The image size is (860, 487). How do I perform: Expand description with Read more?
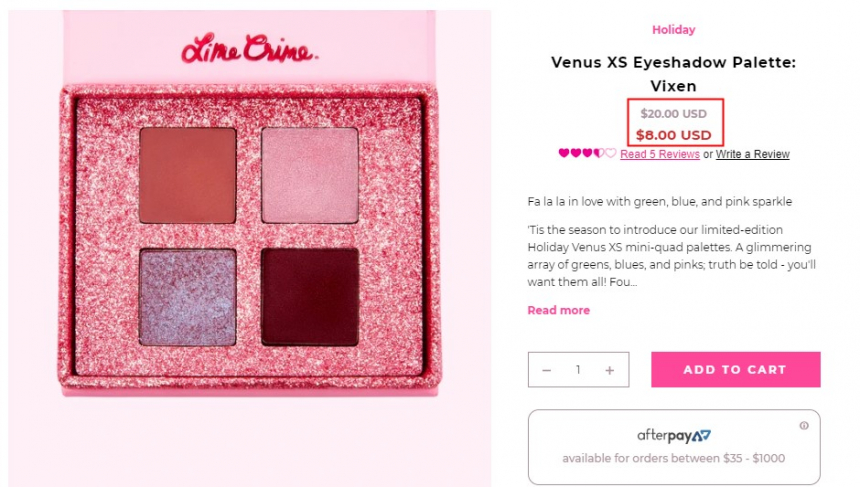pyautogui.click(x=558, y=310)
